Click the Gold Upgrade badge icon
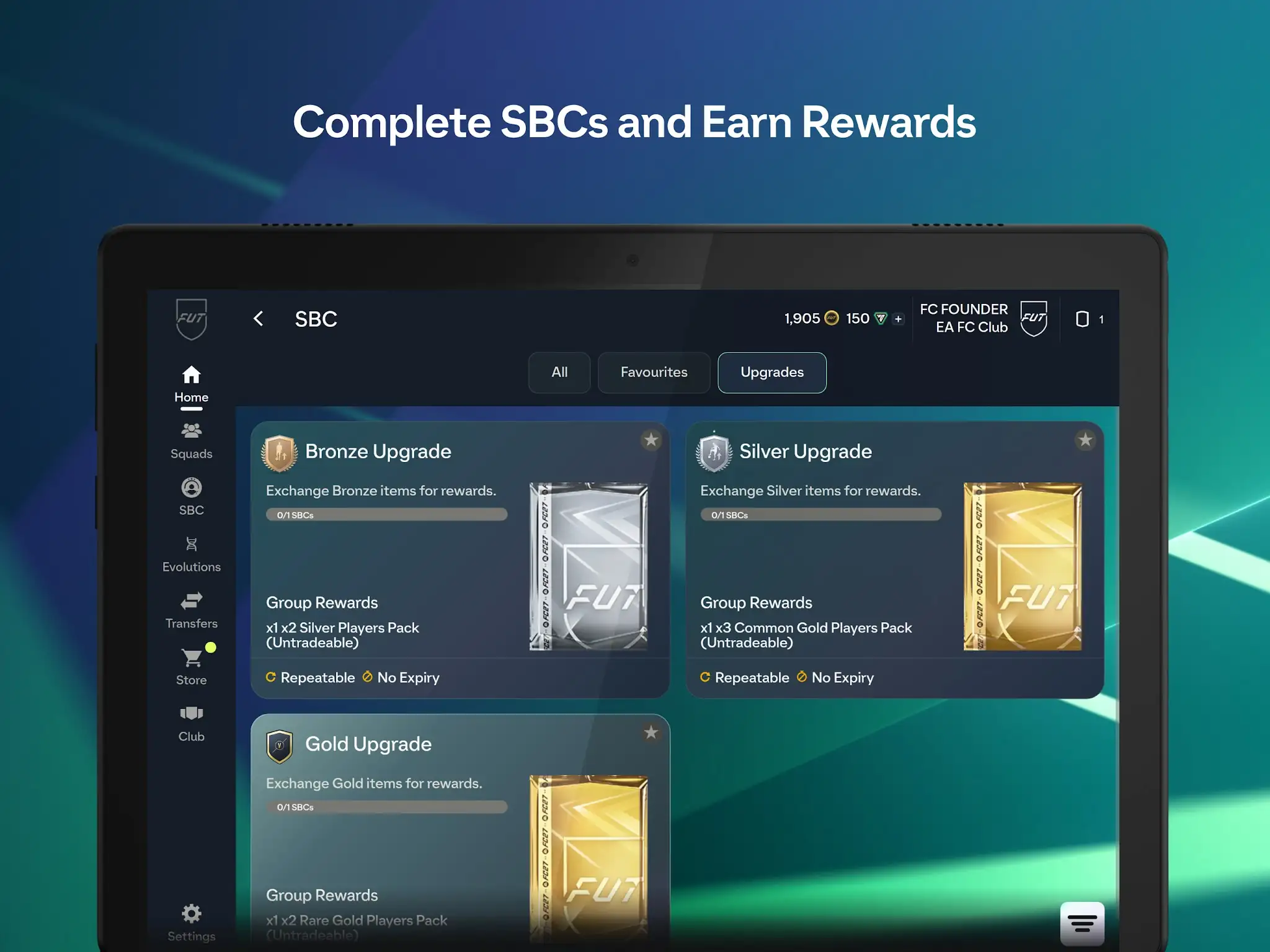The image size is (1270, 952). point(279,746)
